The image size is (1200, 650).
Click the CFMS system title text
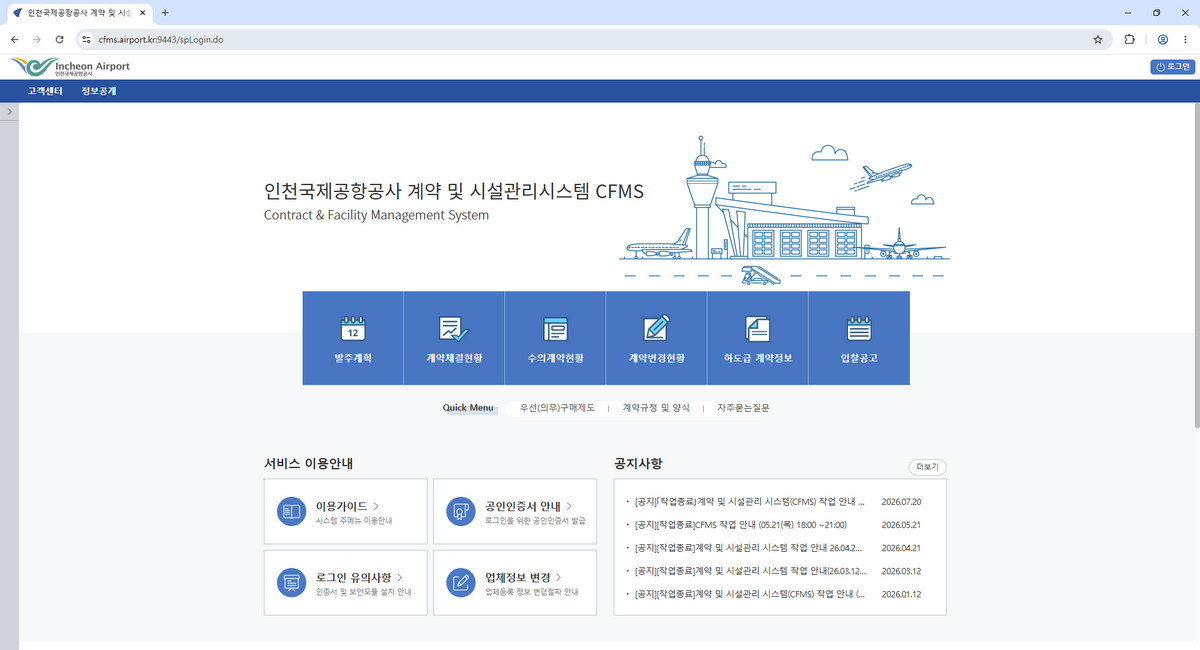click(454, 191)
